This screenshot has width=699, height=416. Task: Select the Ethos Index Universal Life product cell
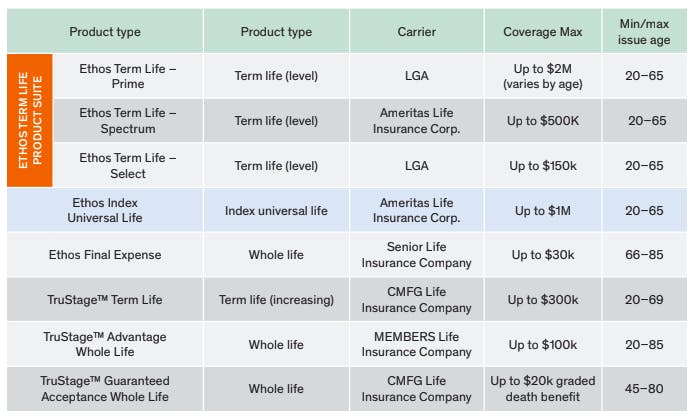(105, 210)
